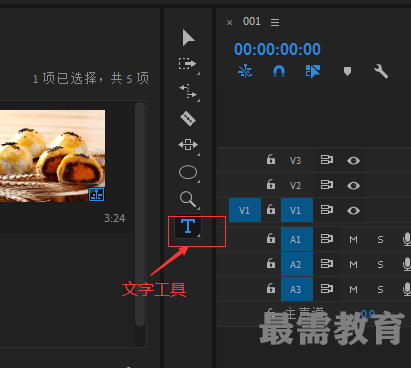Toggle insert sequences as nests option

pos(245,71)
